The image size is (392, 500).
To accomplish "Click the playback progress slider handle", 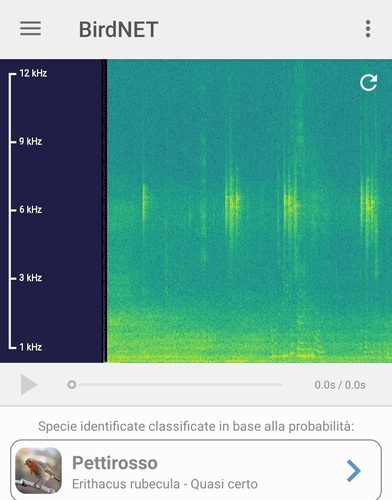I will coord(72,385).
